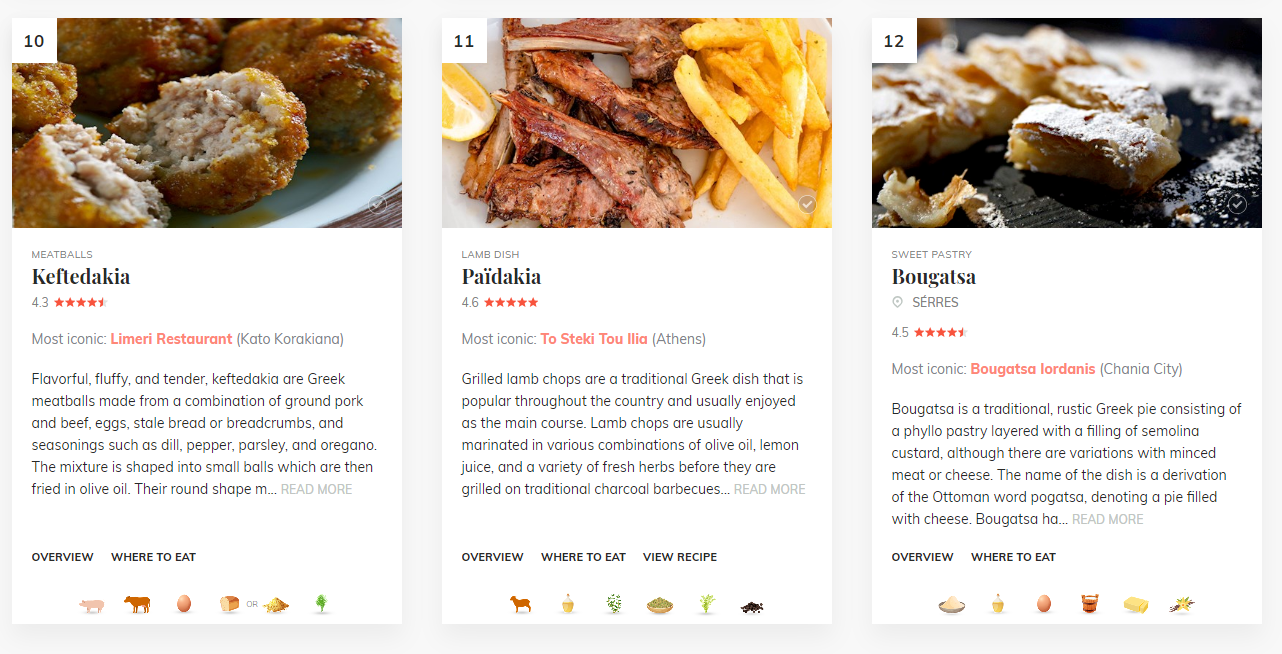Click the milk bucket icon under Bougatsa
The image size is (1282, 654).
click(1090, 604)
